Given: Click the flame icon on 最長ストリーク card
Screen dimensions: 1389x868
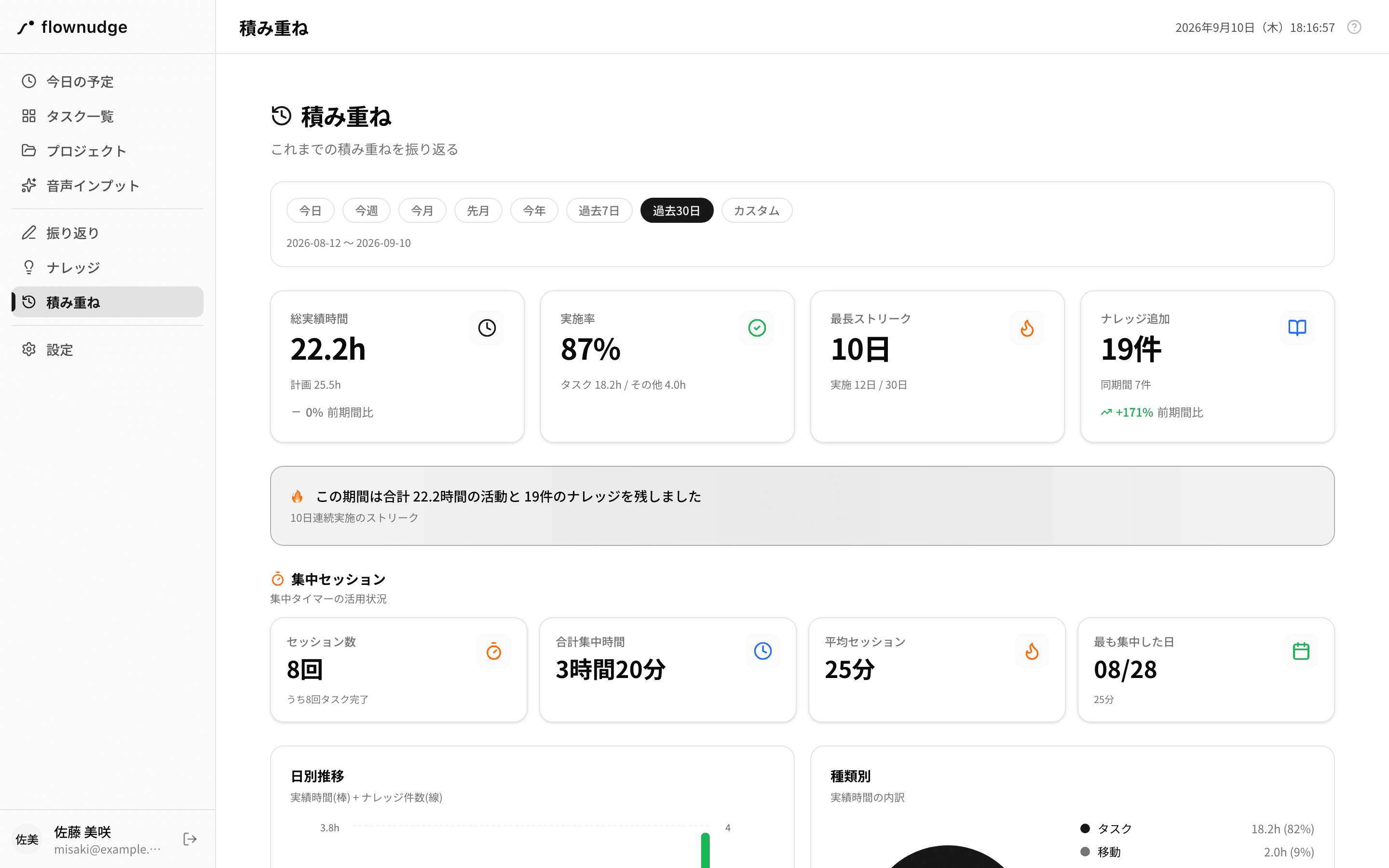Looking at the screenshot, I should (1027, 328).
